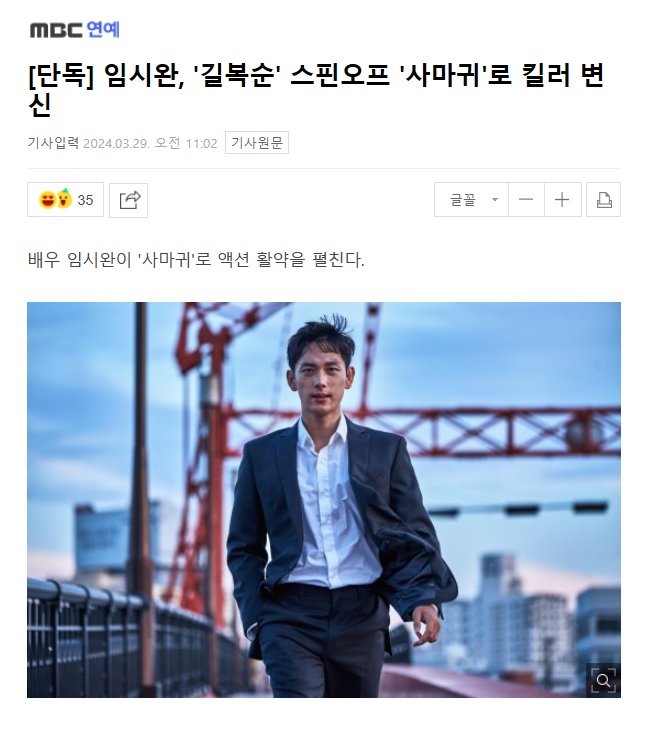The width and height of the screenshot is (671, 738).
Task: Decrease font size with minus button
Action: point(526,200)
